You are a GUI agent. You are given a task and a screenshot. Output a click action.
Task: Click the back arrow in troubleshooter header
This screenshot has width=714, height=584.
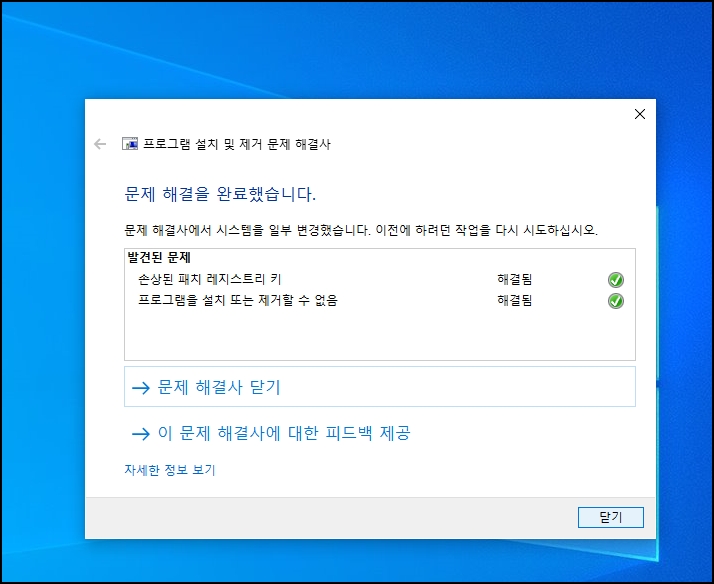coord(100,144)
